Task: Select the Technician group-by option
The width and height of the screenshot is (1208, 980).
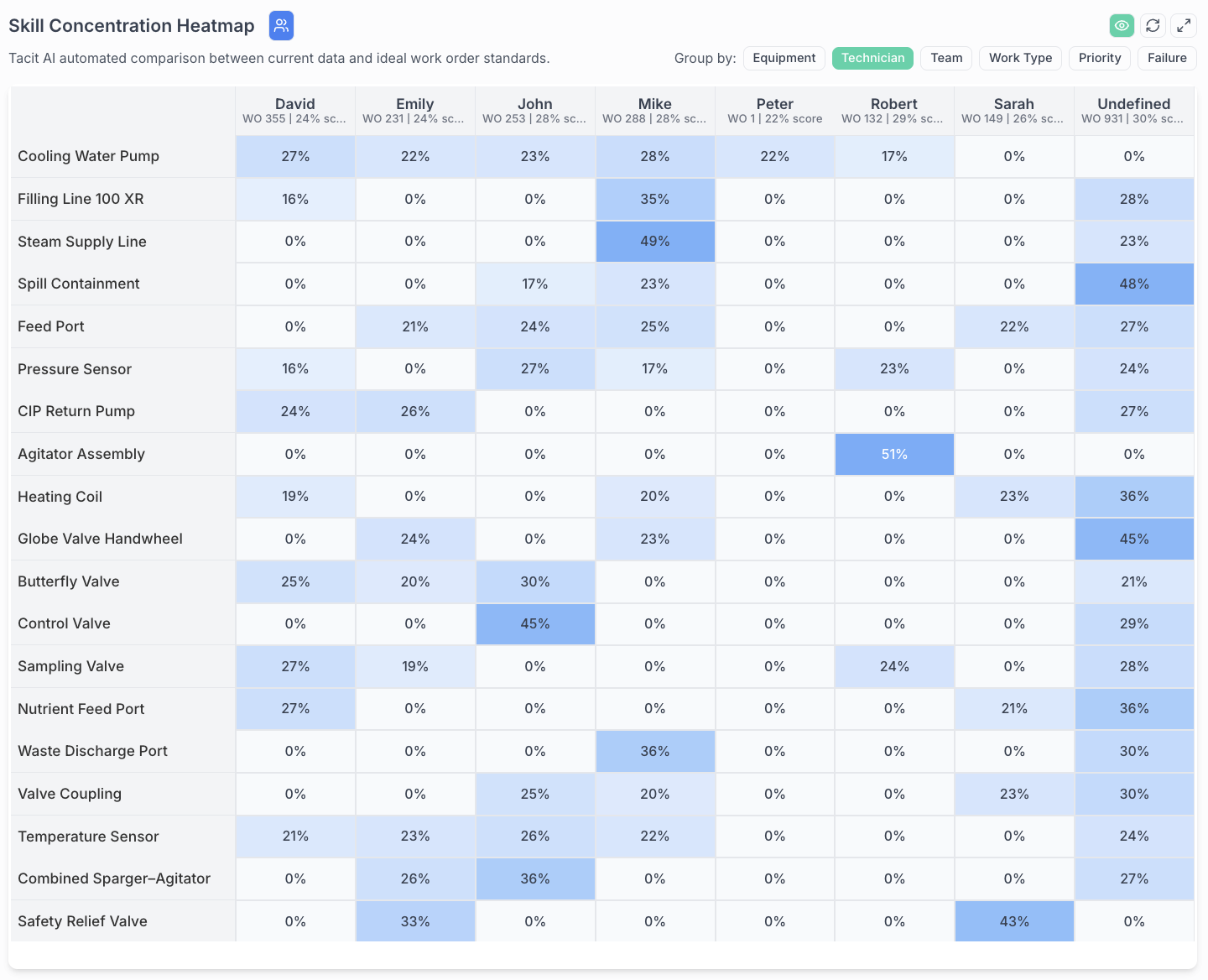Action: 872,58
